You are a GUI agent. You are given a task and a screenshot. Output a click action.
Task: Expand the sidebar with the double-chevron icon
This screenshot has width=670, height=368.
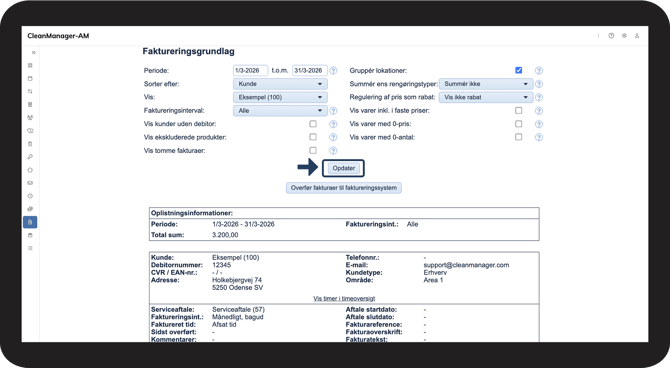tap(33, 53)
